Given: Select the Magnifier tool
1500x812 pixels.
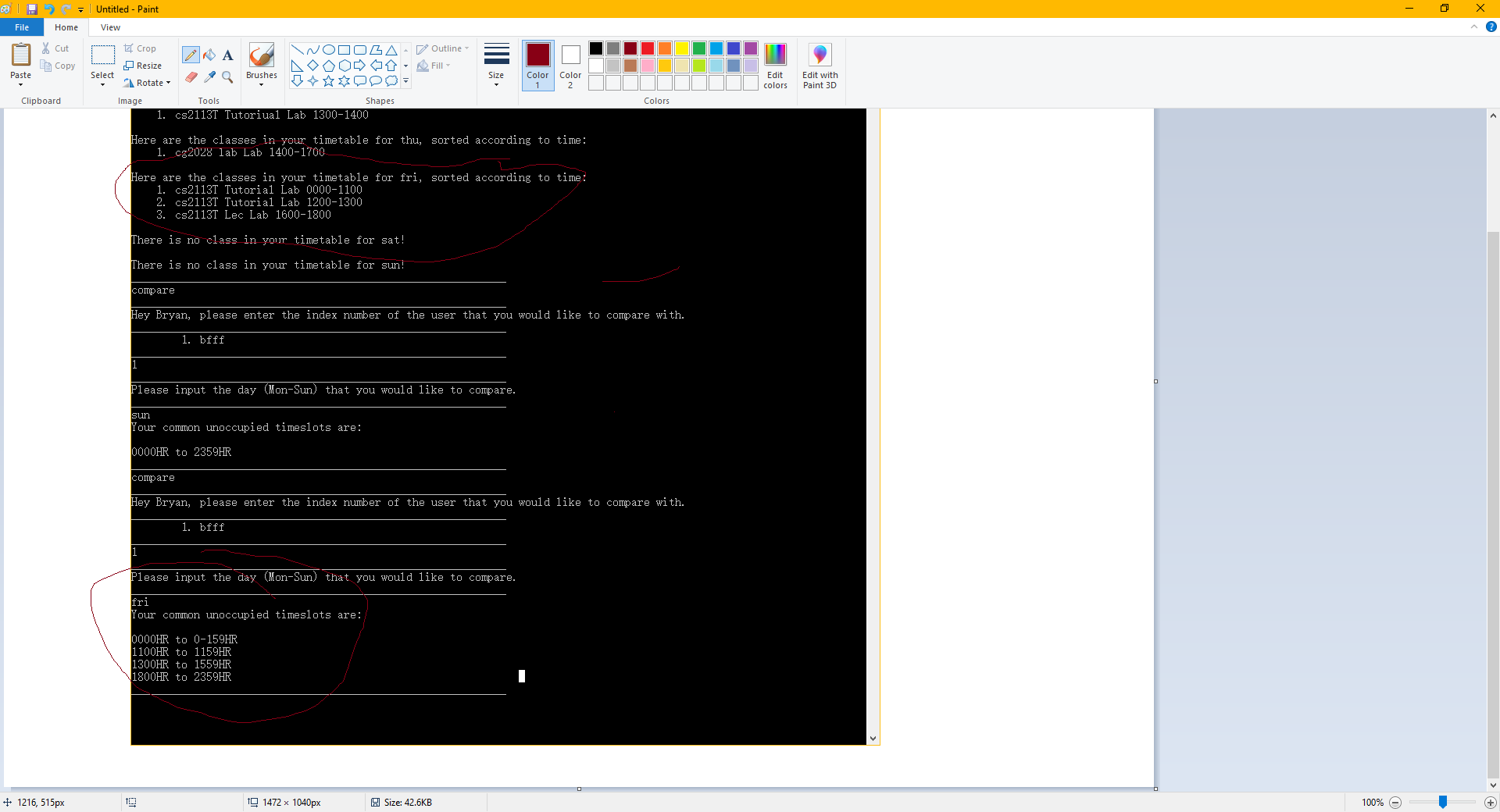Looking at the screenshot, I should pyautogui.click(x=227, y=77).
